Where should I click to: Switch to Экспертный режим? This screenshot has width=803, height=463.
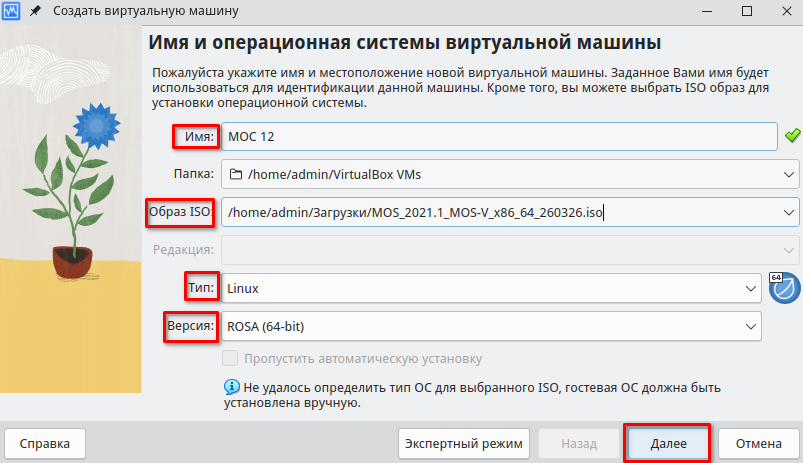click(x=464, y=443)
